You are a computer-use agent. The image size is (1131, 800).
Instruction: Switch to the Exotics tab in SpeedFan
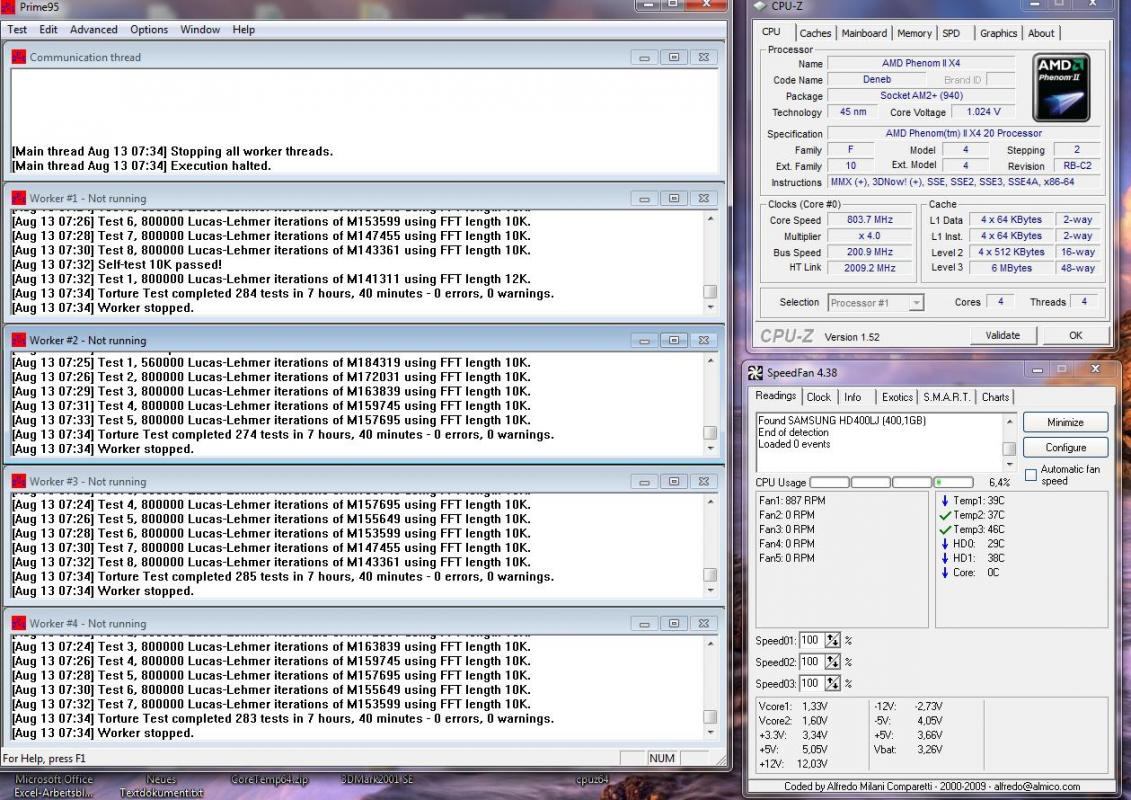coord(897,397)
